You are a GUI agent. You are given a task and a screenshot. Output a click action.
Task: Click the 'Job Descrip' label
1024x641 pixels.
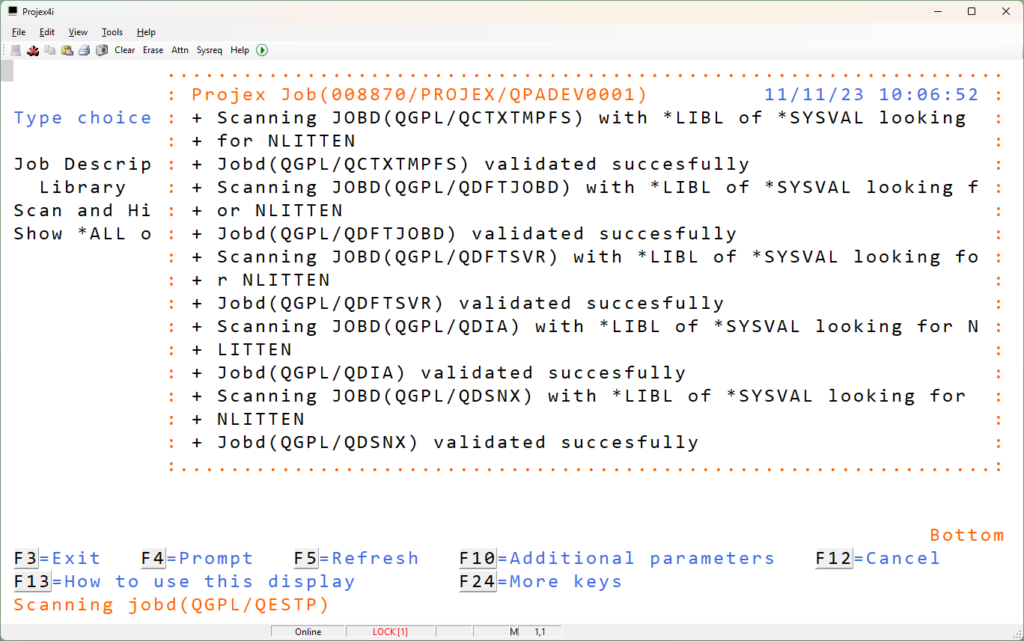[82, 164]
